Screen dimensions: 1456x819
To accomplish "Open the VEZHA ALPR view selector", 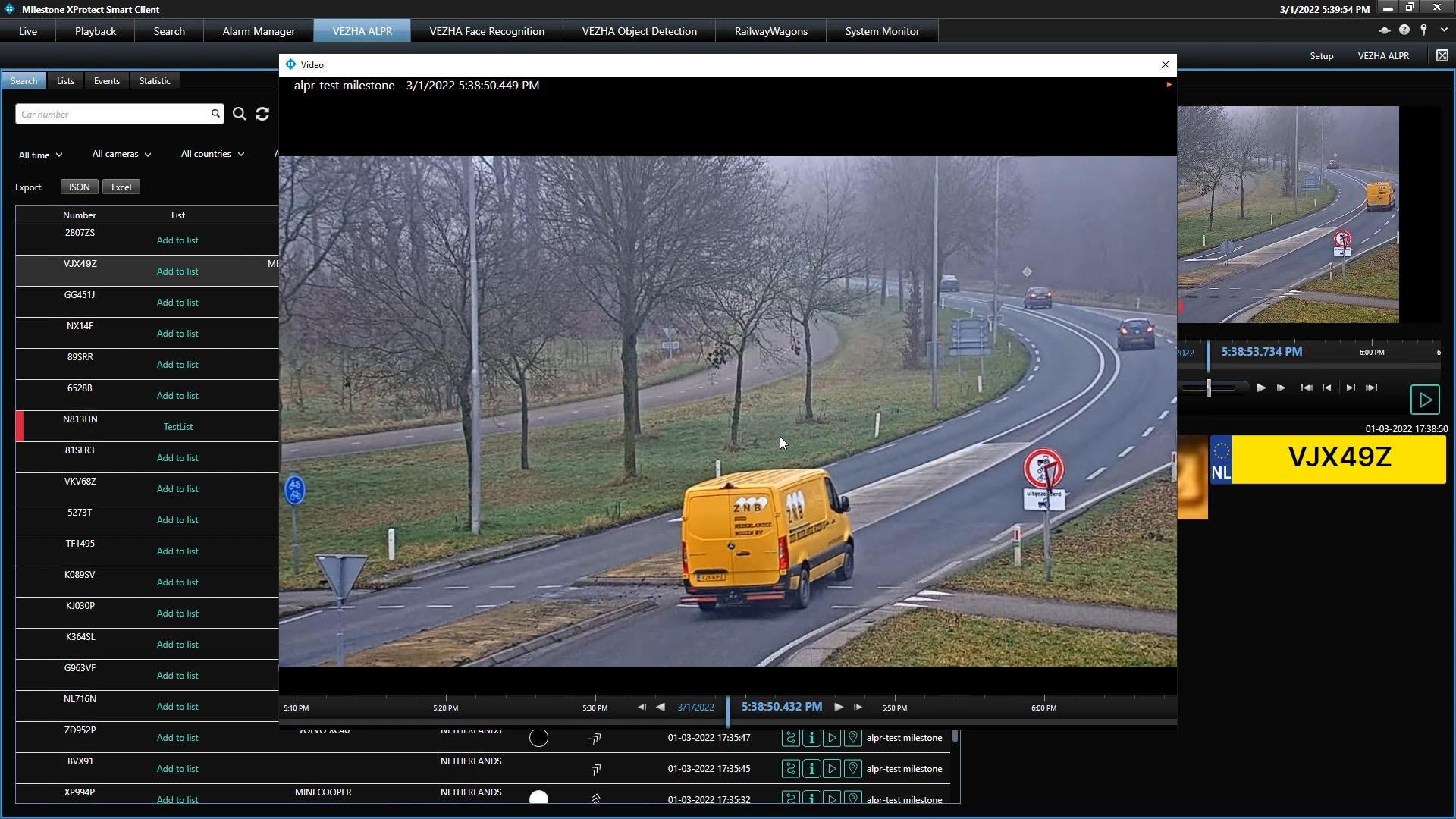I will point(1383,56).
